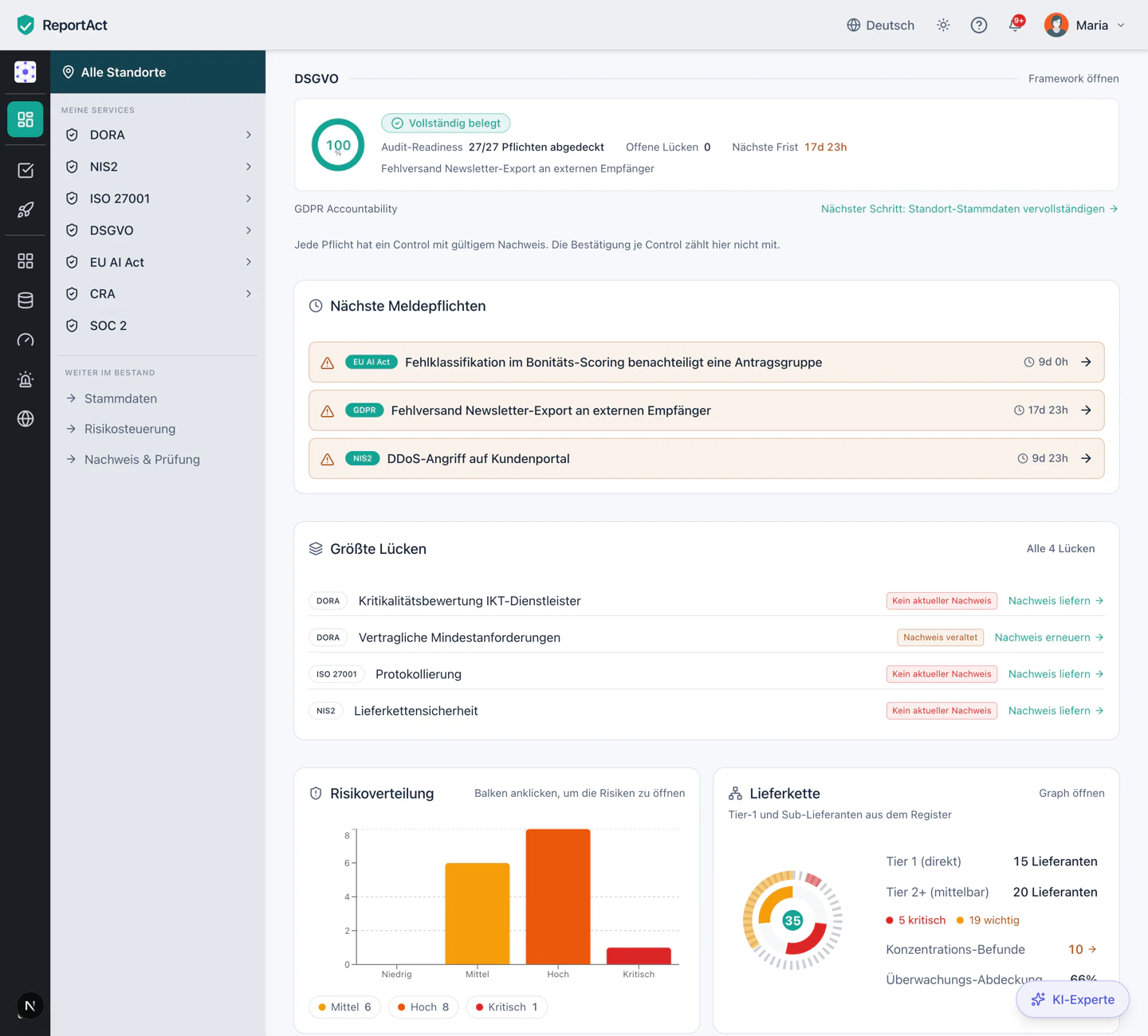Expand the NIS2 service chevron

[x=249, y=167]
